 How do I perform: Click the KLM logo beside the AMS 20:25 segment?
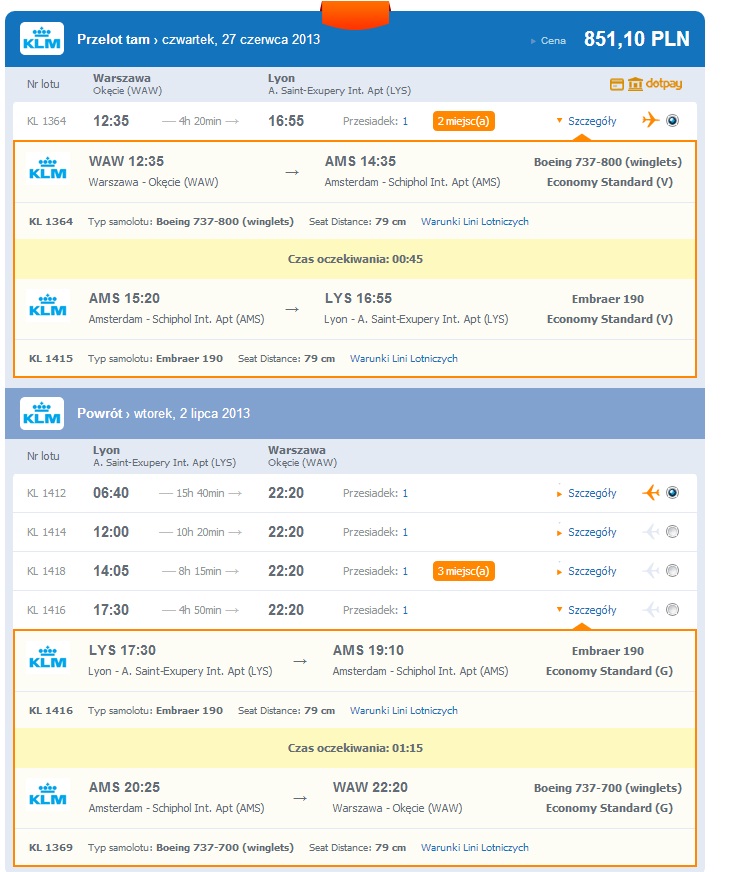point(48,795)
